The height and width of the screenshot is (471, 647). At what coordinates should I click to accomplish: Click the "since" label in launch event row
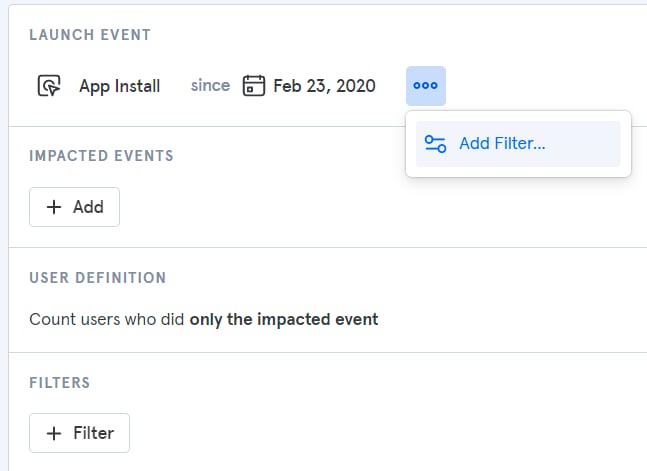tap(210, 85)
